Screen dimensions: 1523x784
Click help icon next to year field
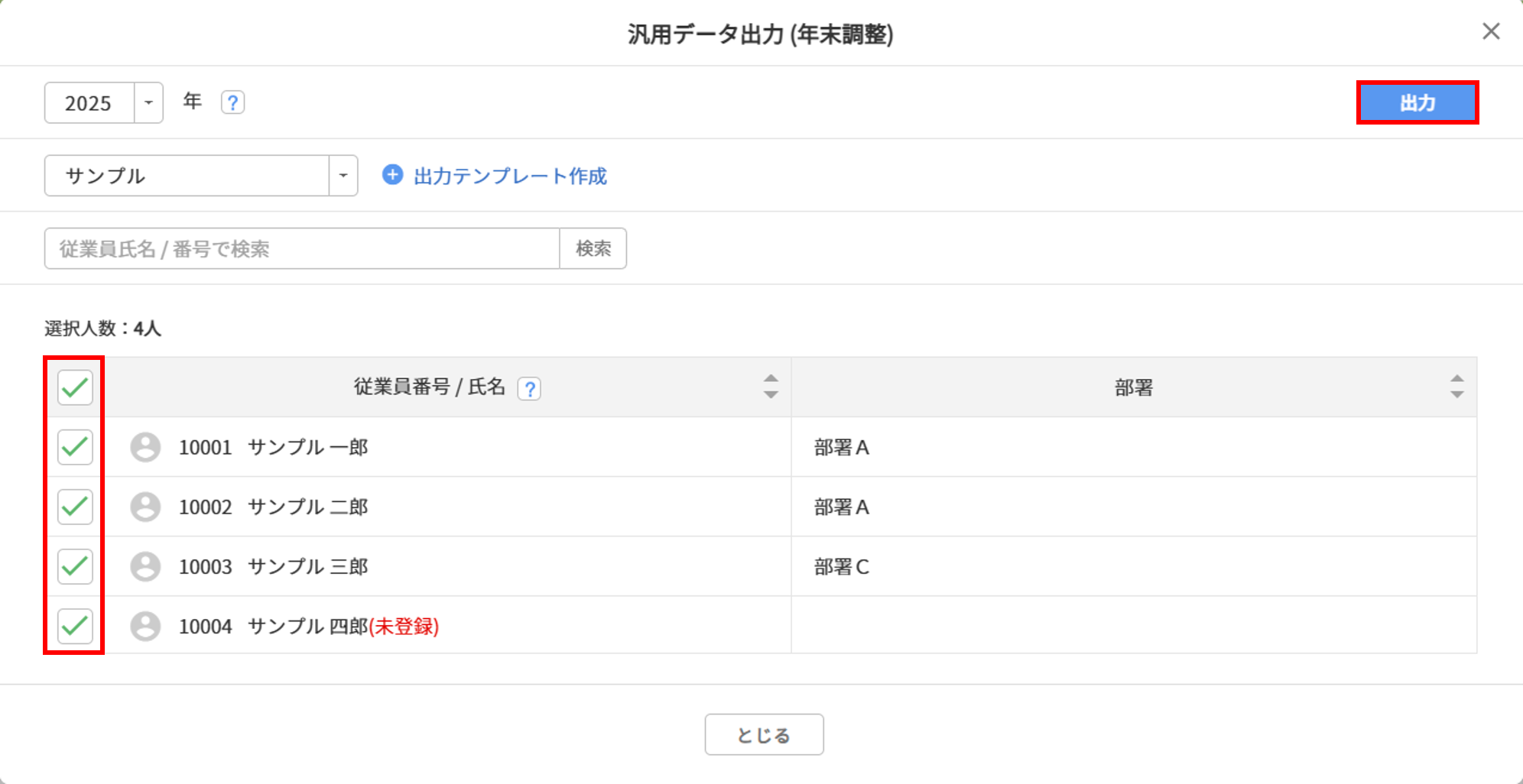[232, 102]
